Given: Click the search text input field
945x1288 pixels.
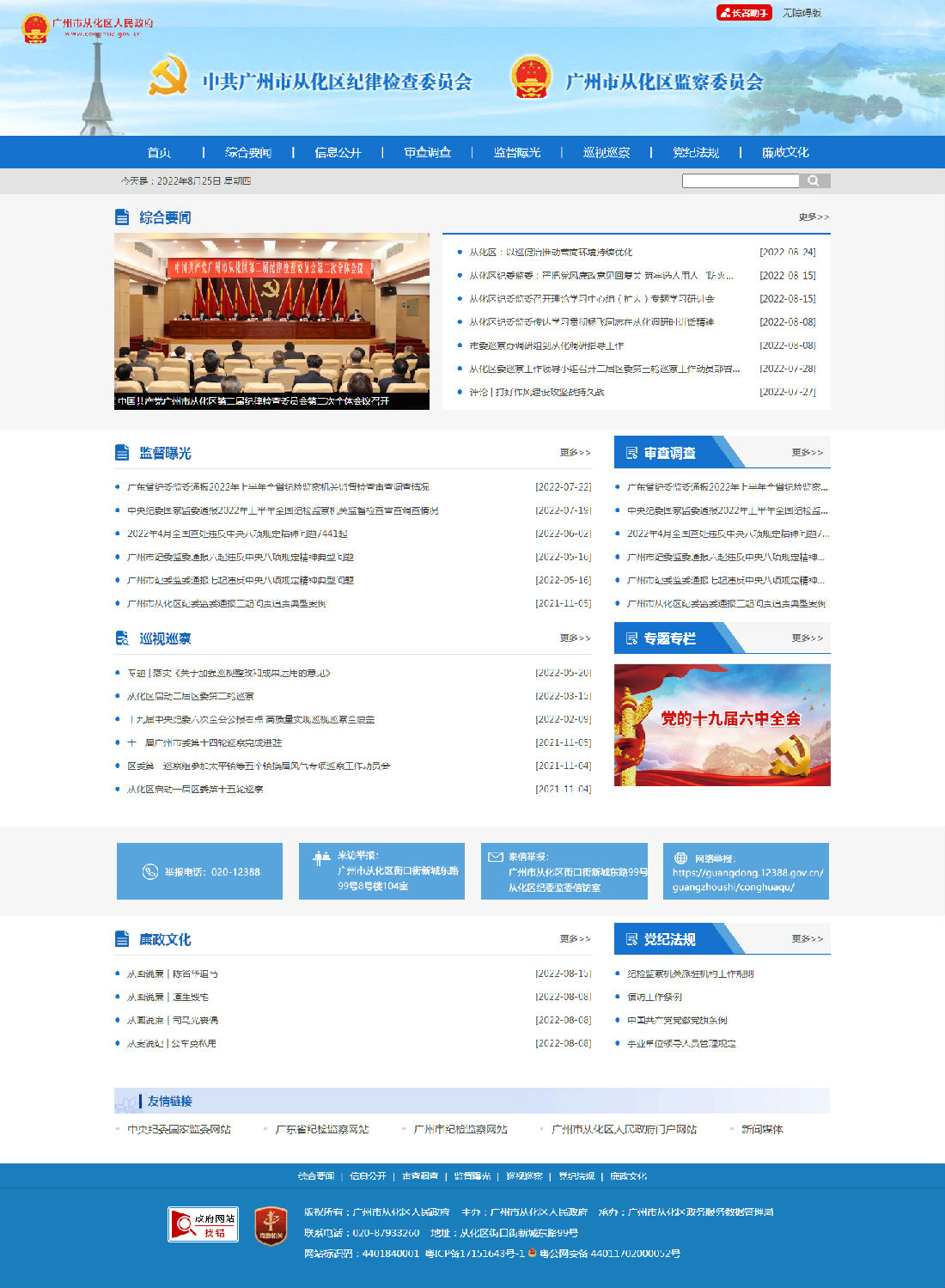Looking at the screenshot, I should pos(740,180).
